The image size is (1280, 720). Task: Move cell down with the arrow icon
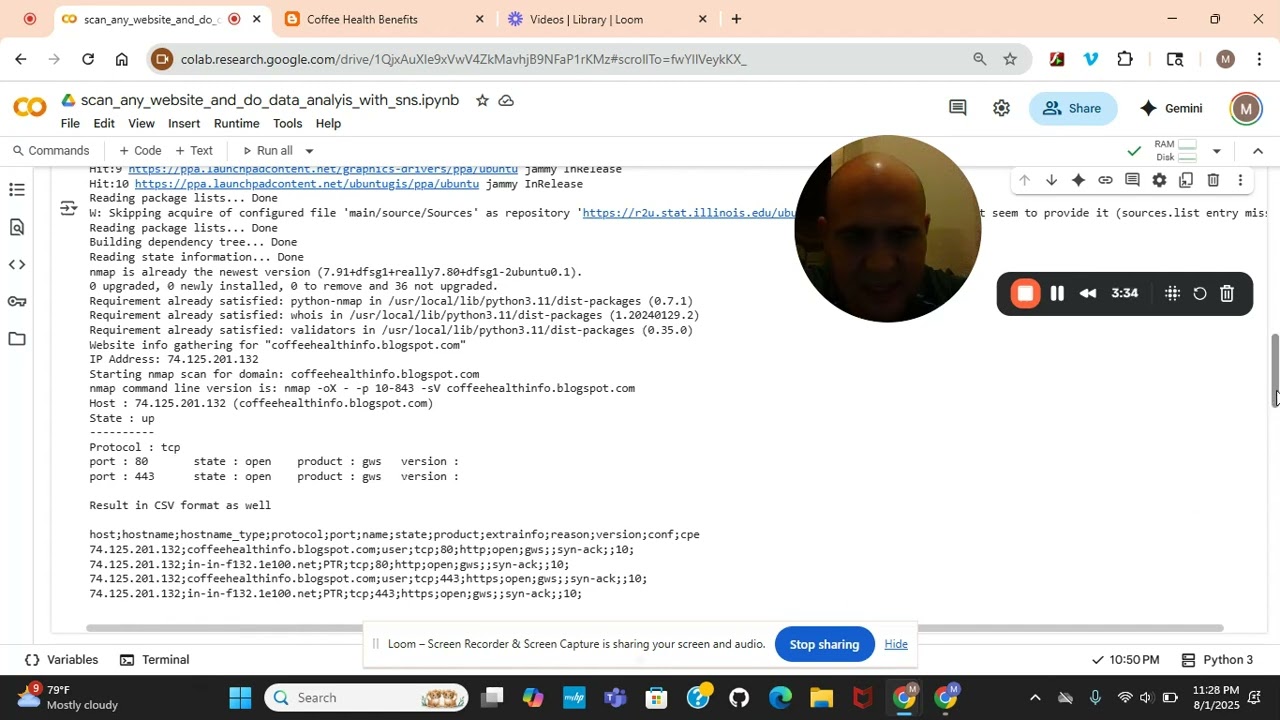click(x=1051, y=181)
